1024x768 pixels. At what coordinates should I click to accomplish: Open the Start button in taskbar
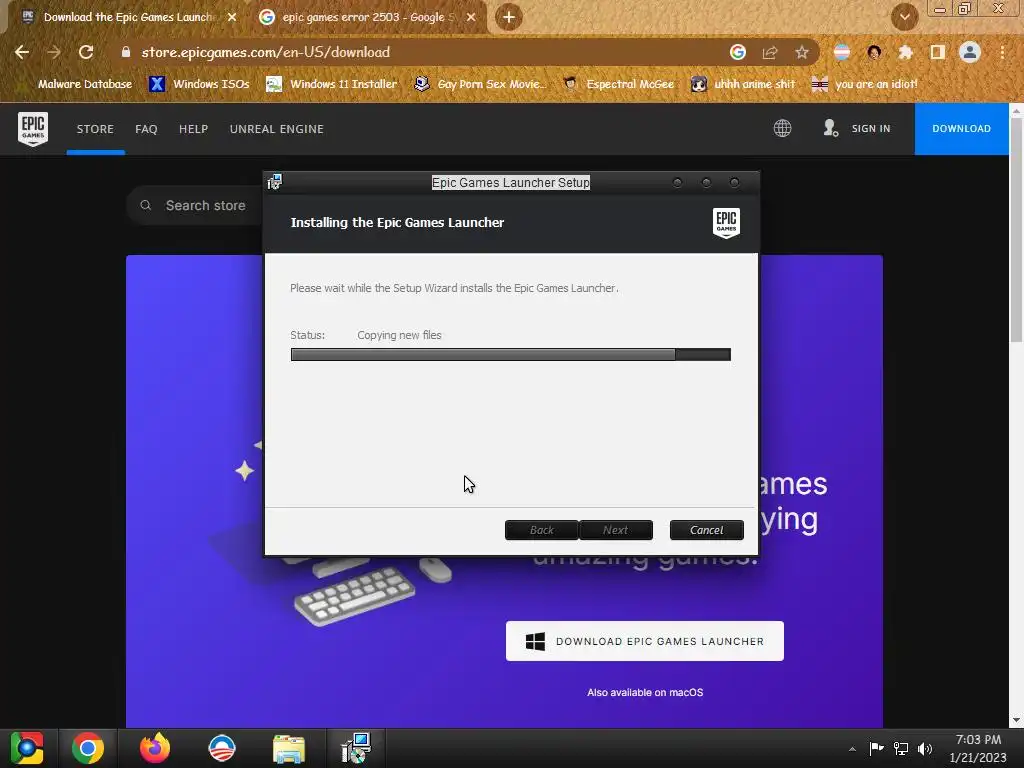[27, 748]
